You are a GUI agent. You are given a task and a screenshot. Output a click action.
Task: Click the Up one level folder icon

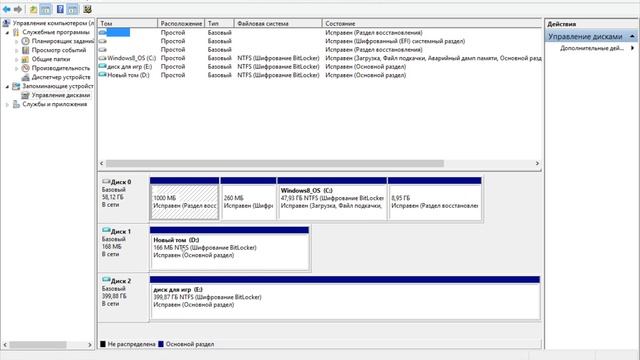33,9
